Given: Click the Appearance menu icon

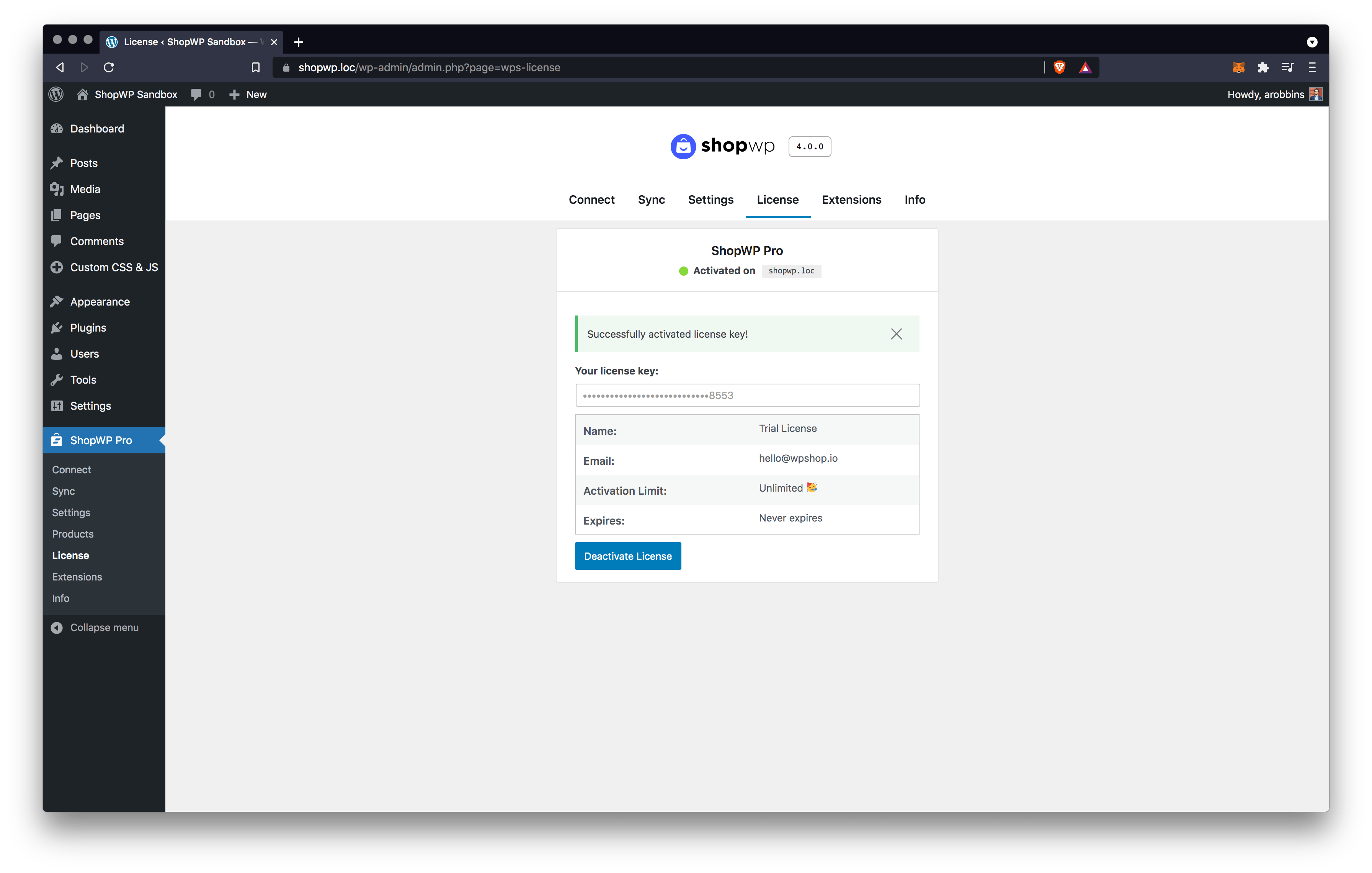Looking at the screenshot, I should [57, 301].
